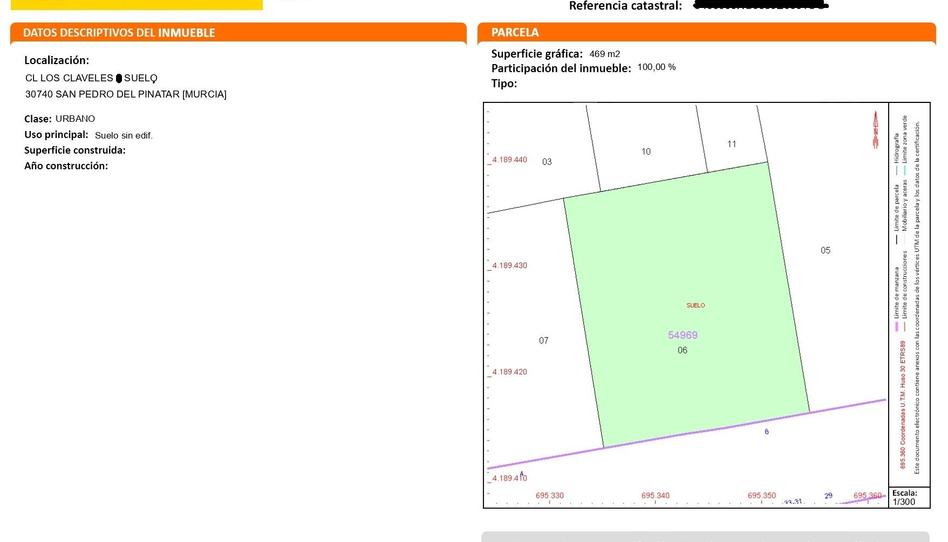Click the 469 m2 graphic surface value
948x542 pixels.
point(605,53)
